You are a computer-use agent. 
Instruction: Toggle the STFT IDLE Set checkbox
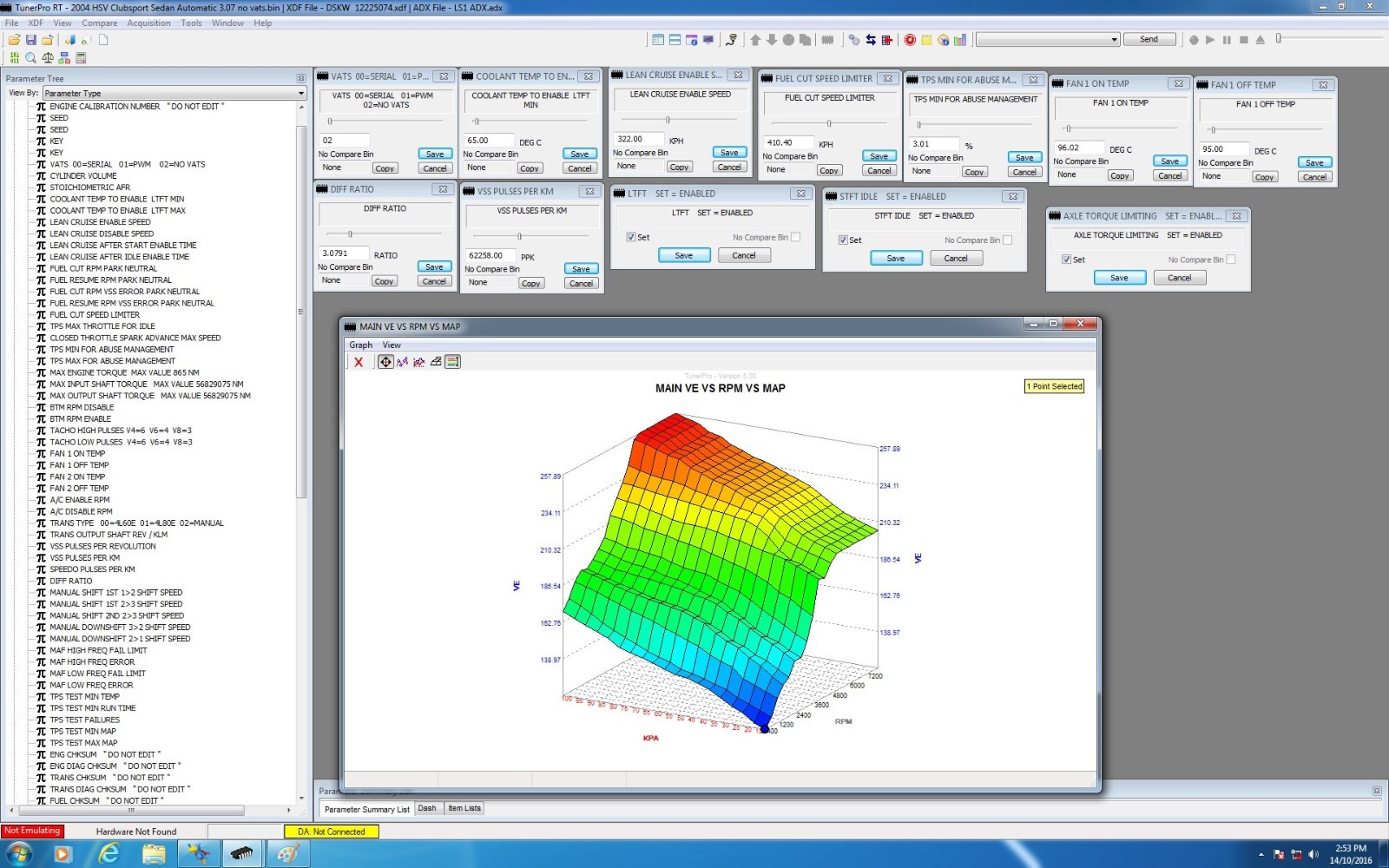pos(843,240)
